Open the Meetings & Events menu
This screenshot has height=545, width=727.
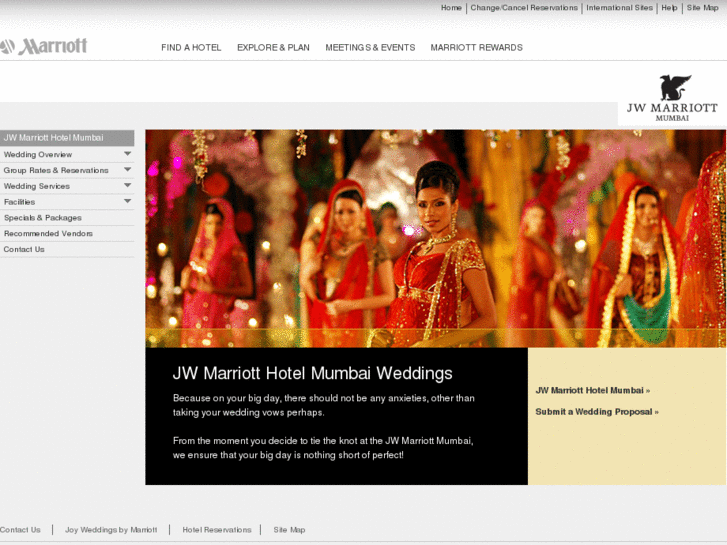pyautogui.click(x=370, y=48)
